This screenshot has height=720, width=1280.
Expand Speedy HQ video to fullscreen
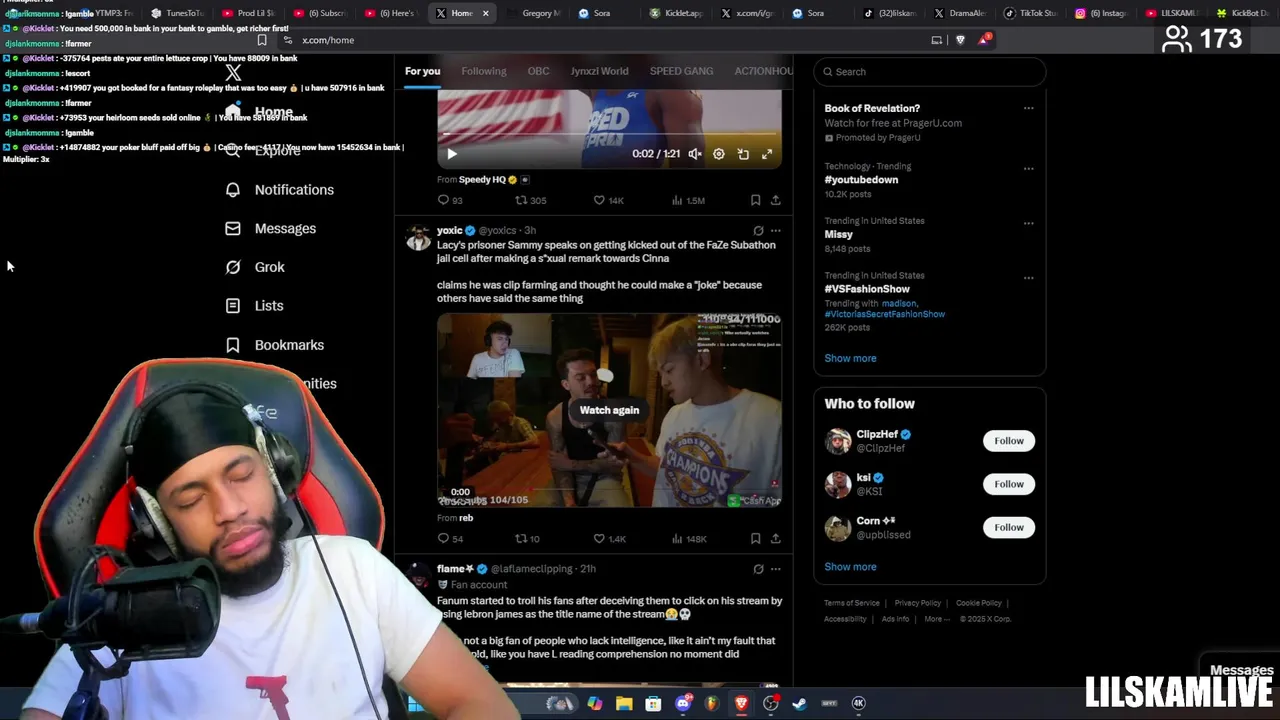point(767,154)
